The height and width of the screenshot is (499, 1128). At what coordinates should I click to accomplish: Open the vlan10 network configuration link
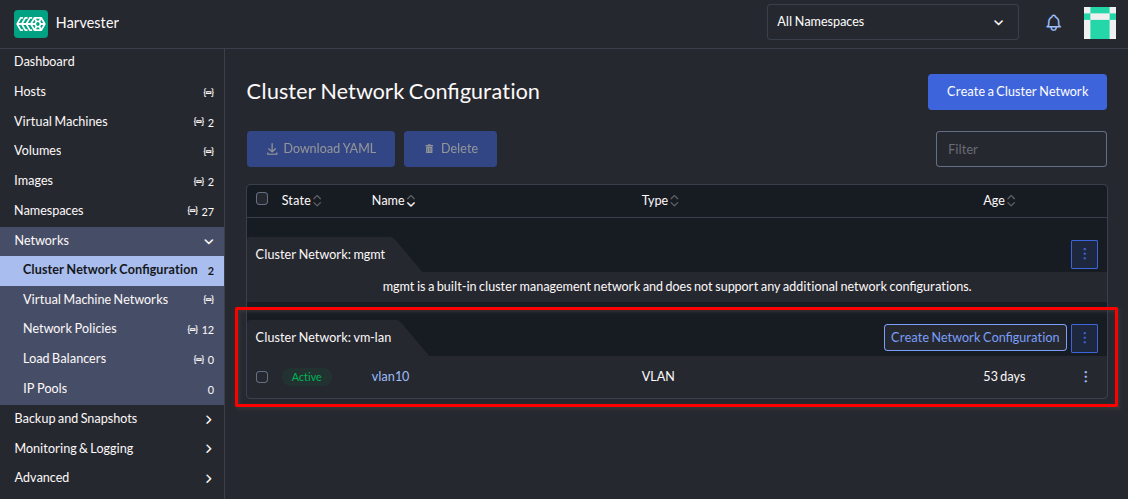point(390,377)
